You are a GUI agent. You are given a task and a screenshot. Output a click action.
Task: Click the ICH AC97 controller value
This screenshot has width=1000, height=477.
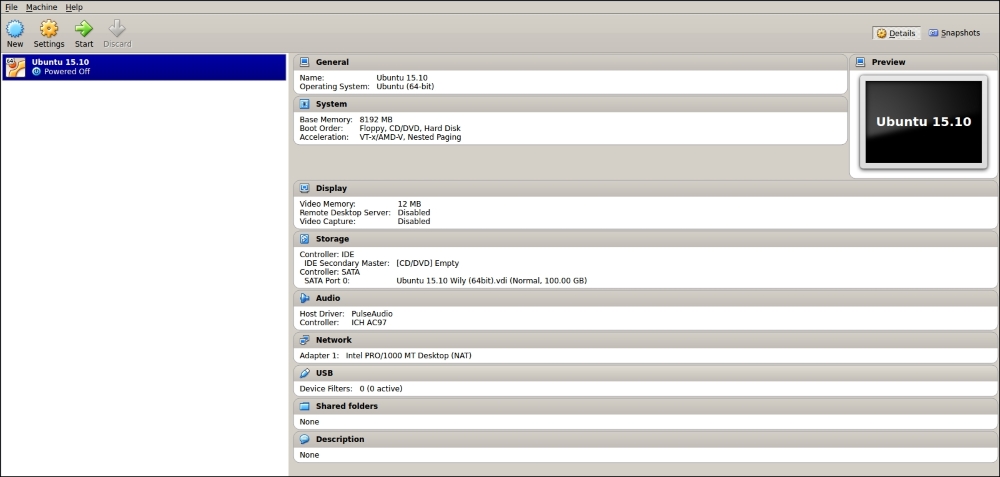point(369,323)
